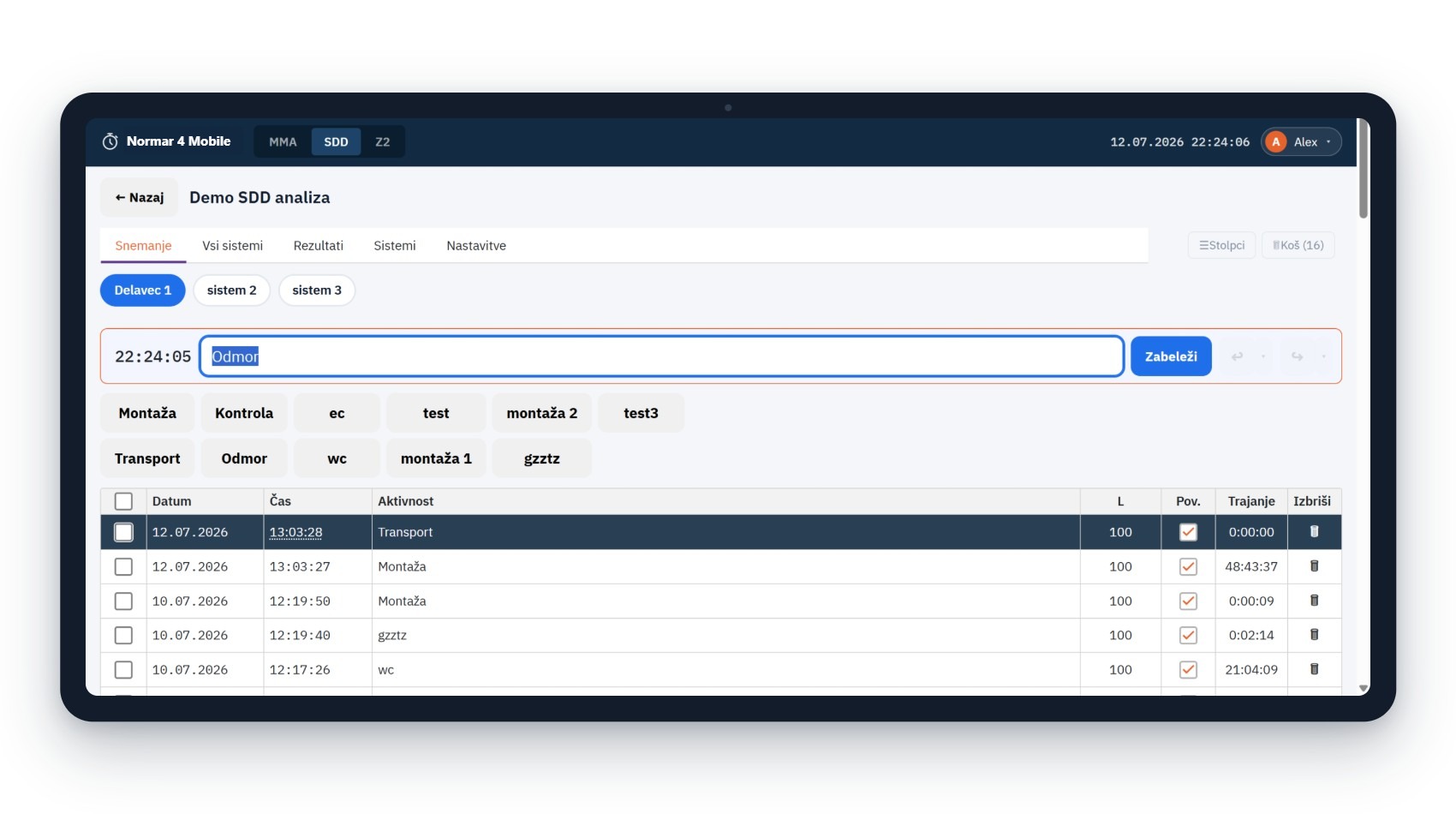Select the sistem 3 pill
The height and width of the screenshot is (814, 1456).
coord(317,290)
